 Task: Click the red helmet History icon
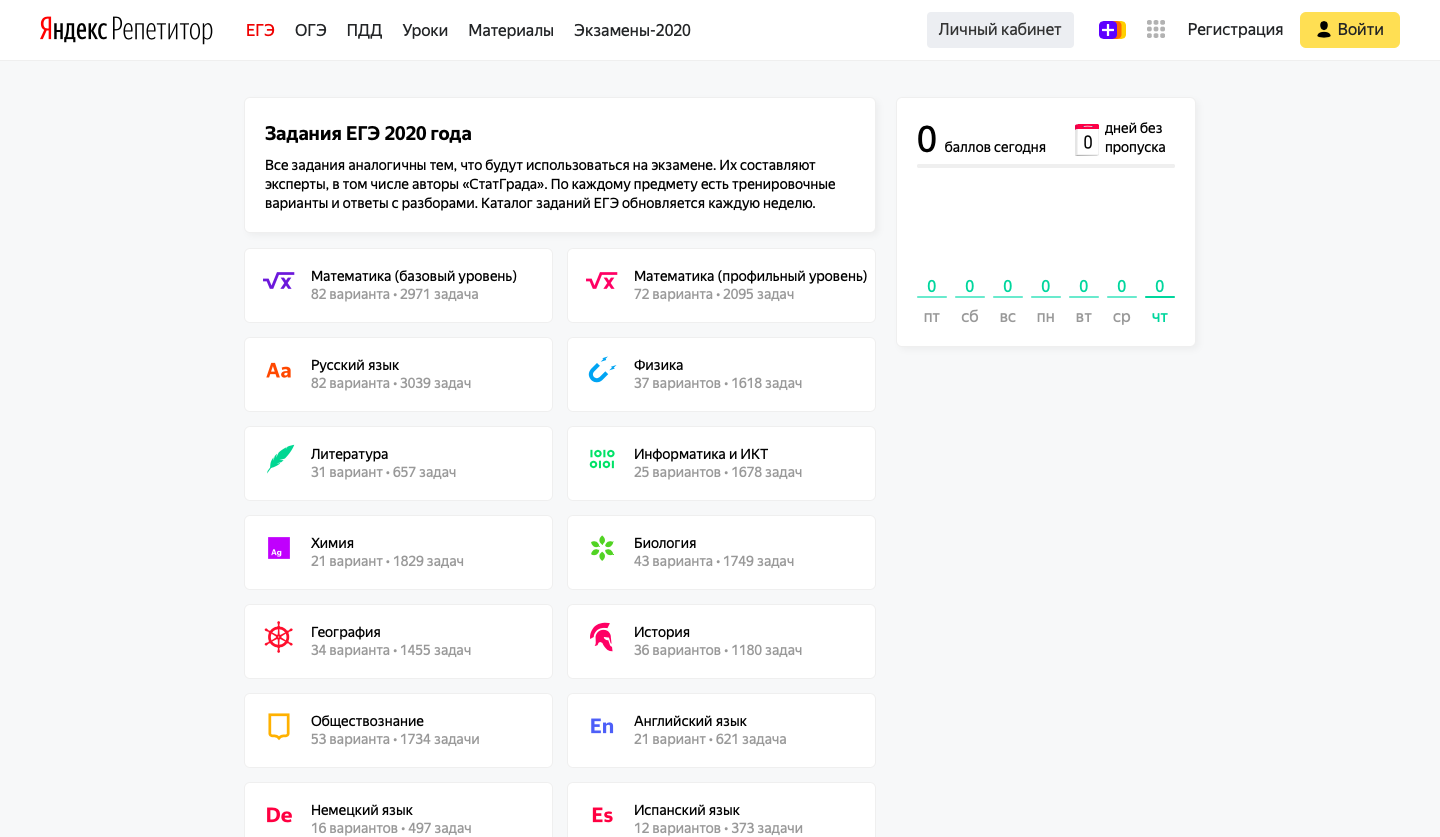(x=601, y=637)
